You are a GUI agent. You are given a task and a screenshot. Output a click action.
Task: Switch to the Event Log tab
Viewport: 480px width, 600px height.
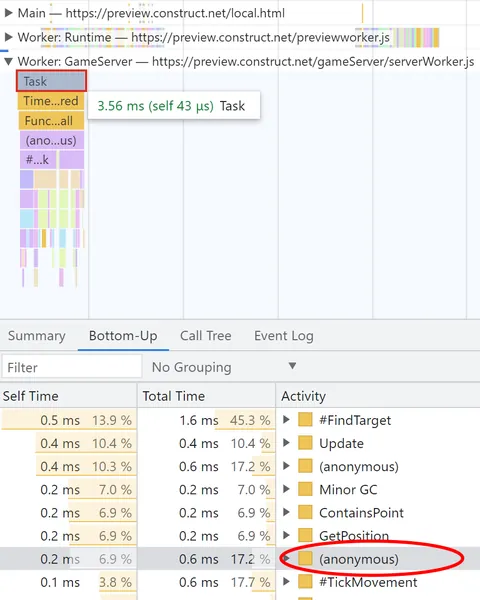click(284, 336)
